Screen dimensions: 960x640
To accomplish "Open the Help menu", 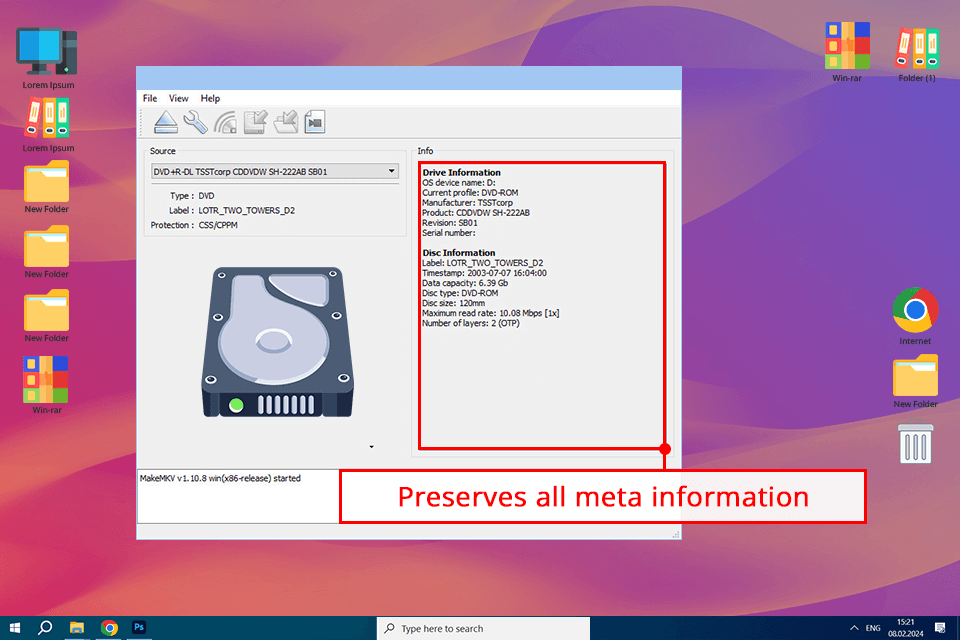I will tap(210, 98).
